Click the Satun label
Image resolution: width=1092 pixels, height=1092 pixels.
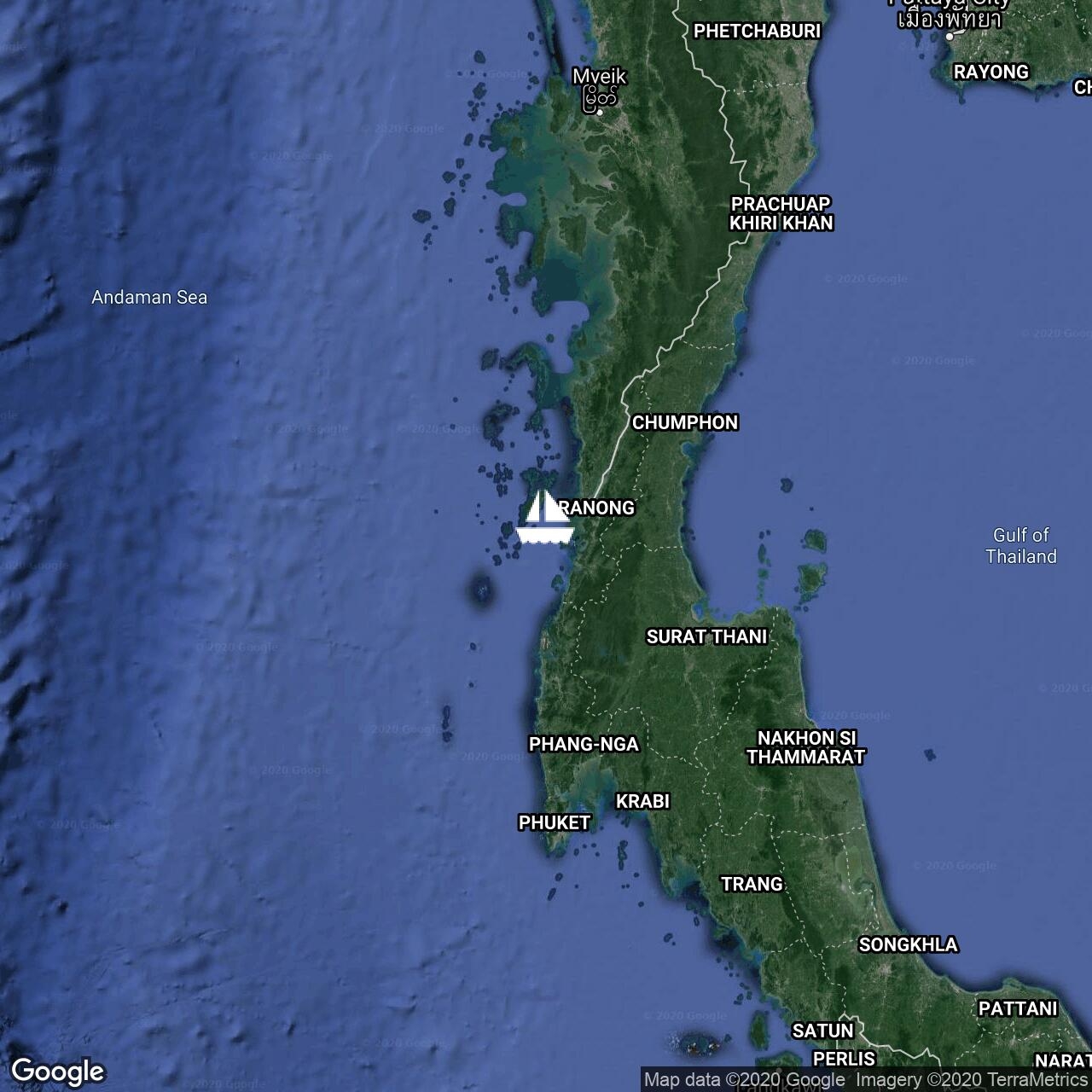[822, 1031]
